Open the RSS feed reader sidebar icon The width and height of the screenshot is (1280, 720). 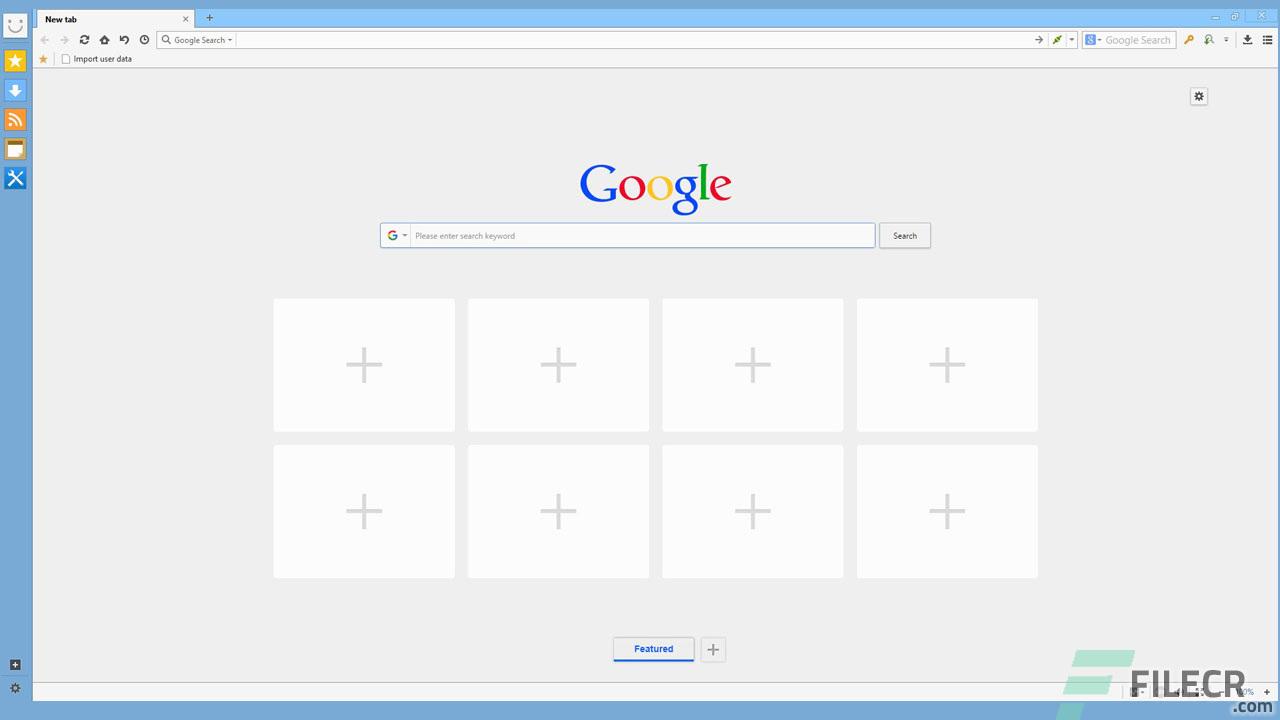15,120
